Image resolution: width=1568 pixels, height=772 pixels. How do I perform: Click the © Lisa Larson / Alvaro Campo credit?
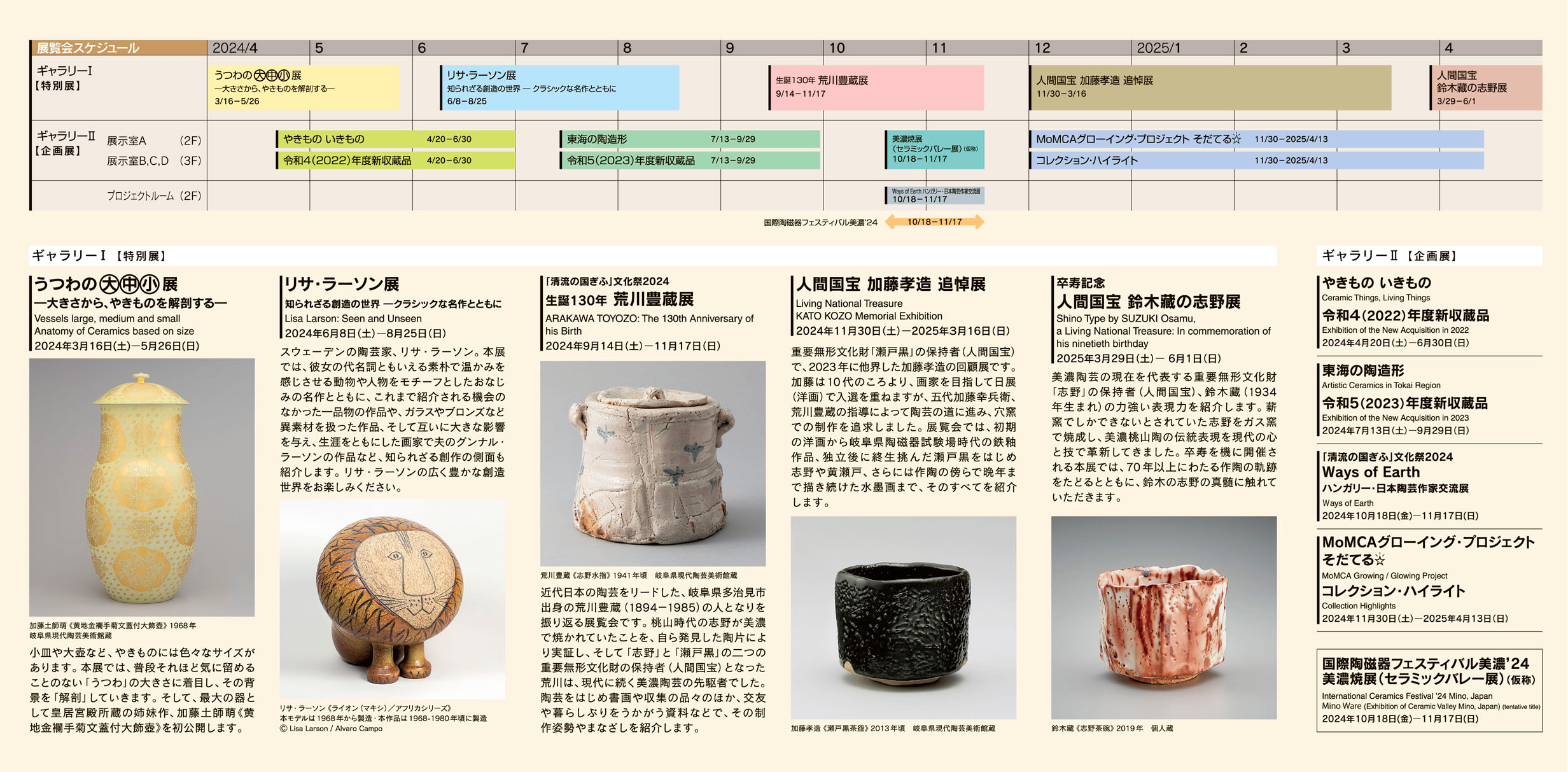pos(332,729)
